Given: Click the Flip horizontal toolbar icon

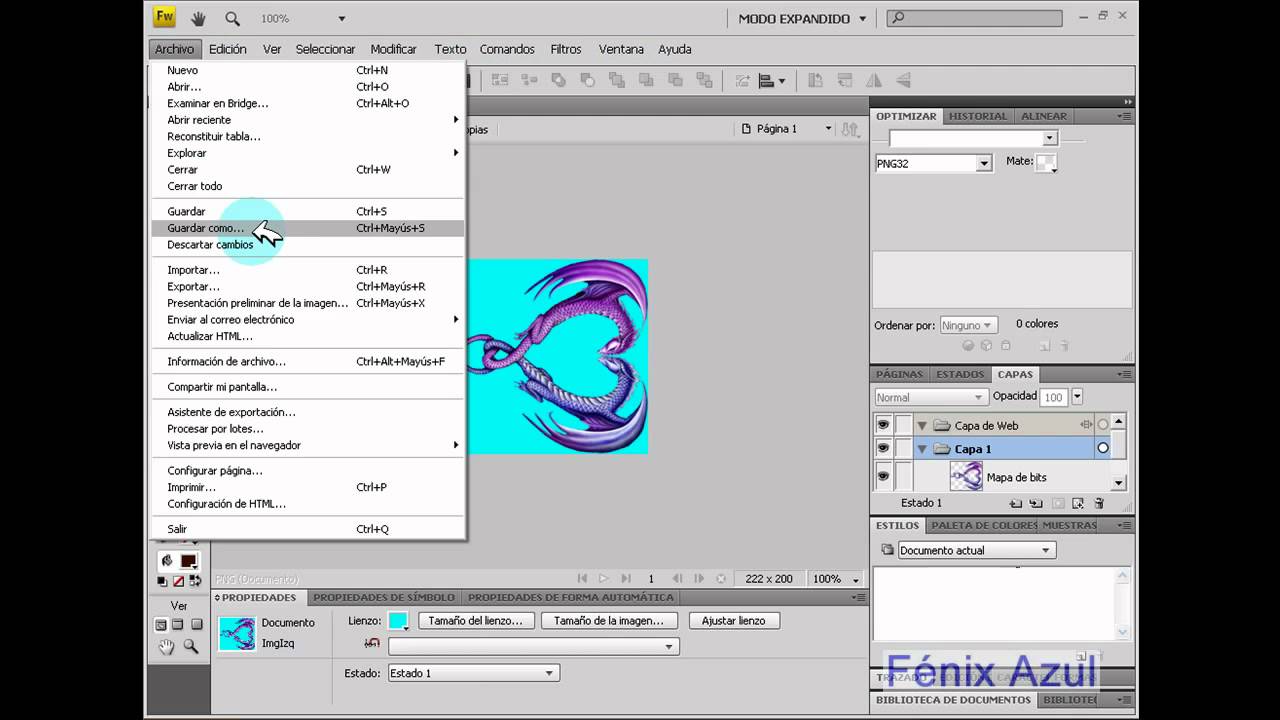Looking at the screenshot, I should click(x=874, y=80).
